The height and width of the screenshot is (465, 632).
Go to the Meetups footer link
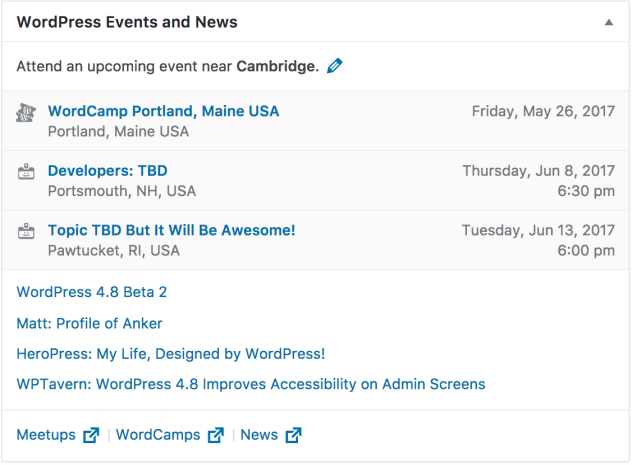46,435
